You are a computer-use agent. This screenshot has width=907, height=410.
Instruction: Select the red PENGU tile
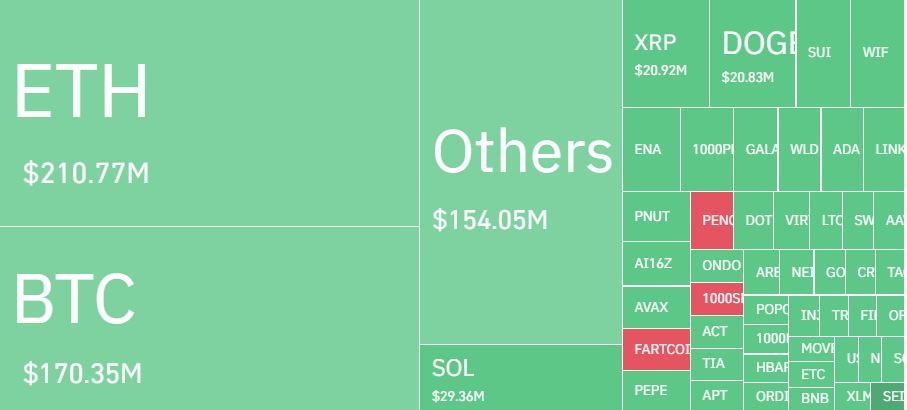[712, 221]
